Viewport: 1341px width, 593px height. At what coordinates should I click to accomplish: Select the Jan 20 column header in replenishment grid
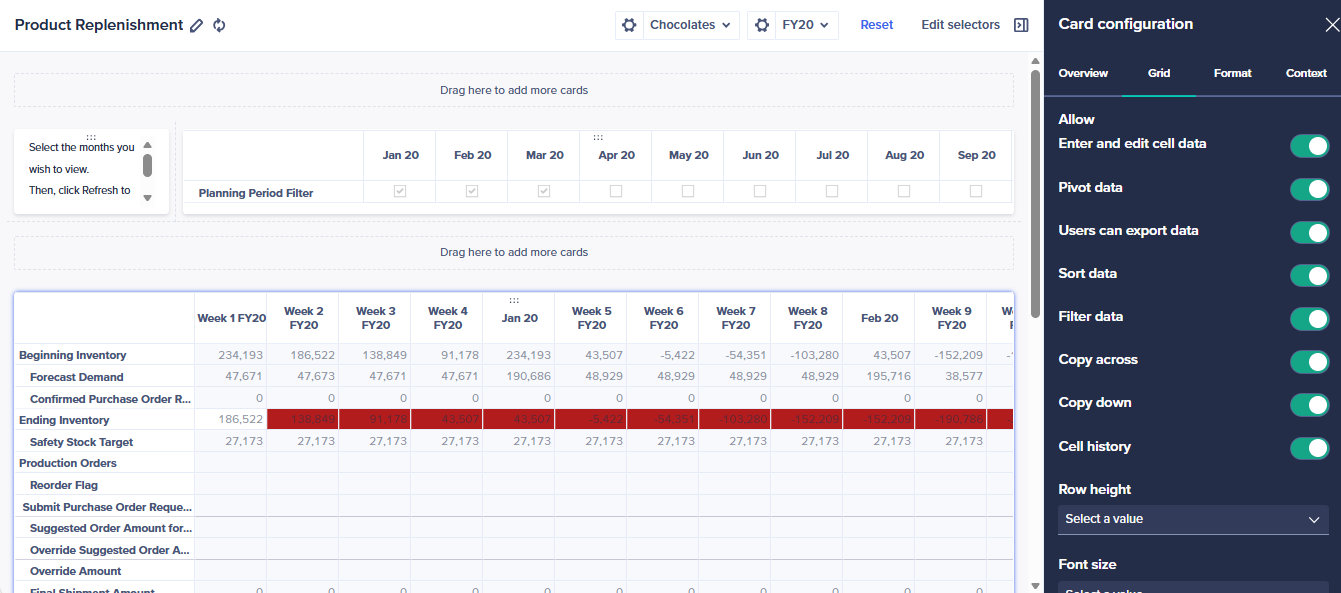pyautogui.click(x=519, y=318)
